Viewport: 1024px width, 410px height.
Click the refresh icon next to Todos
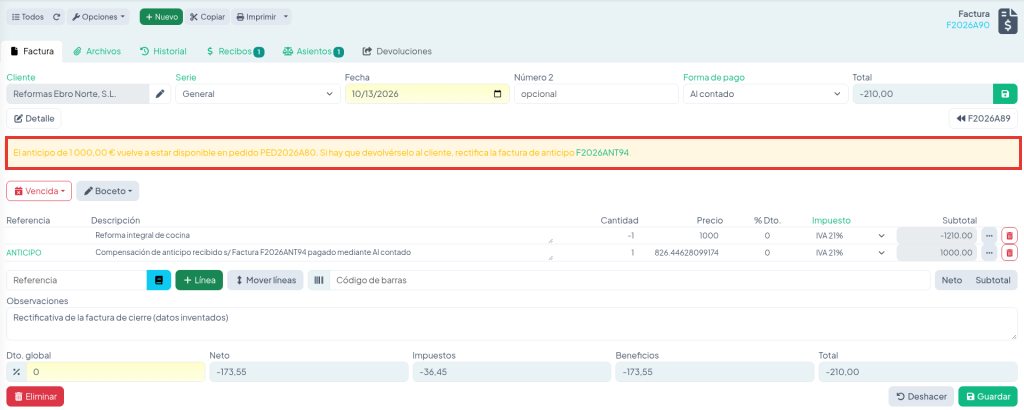click(56, 17)
